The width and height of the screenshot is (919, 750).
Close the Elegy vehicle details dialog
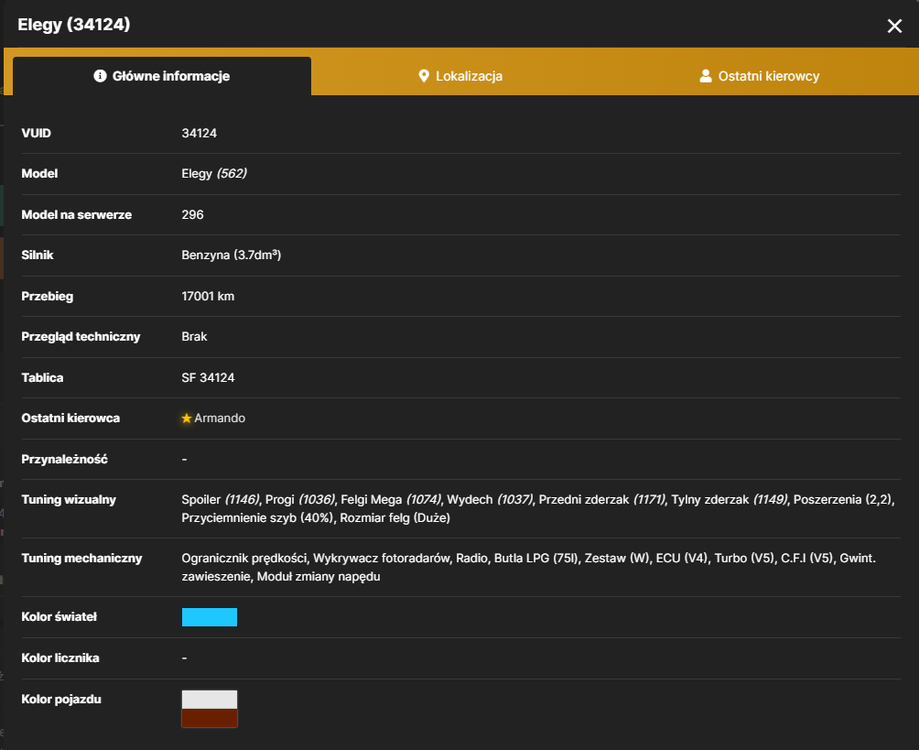894,26
